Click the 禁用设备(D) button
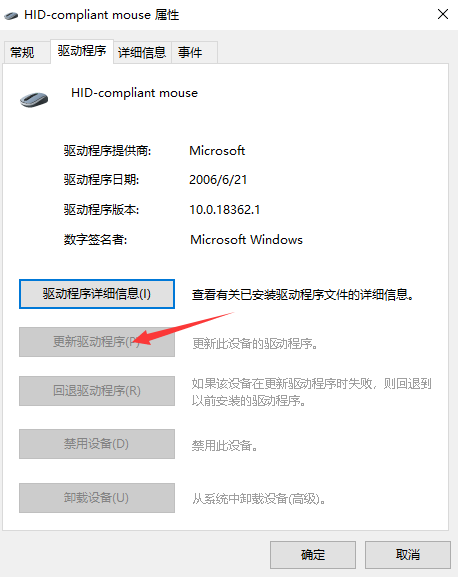The height and width of the screenshot is (577, 458). click(97, 444)
